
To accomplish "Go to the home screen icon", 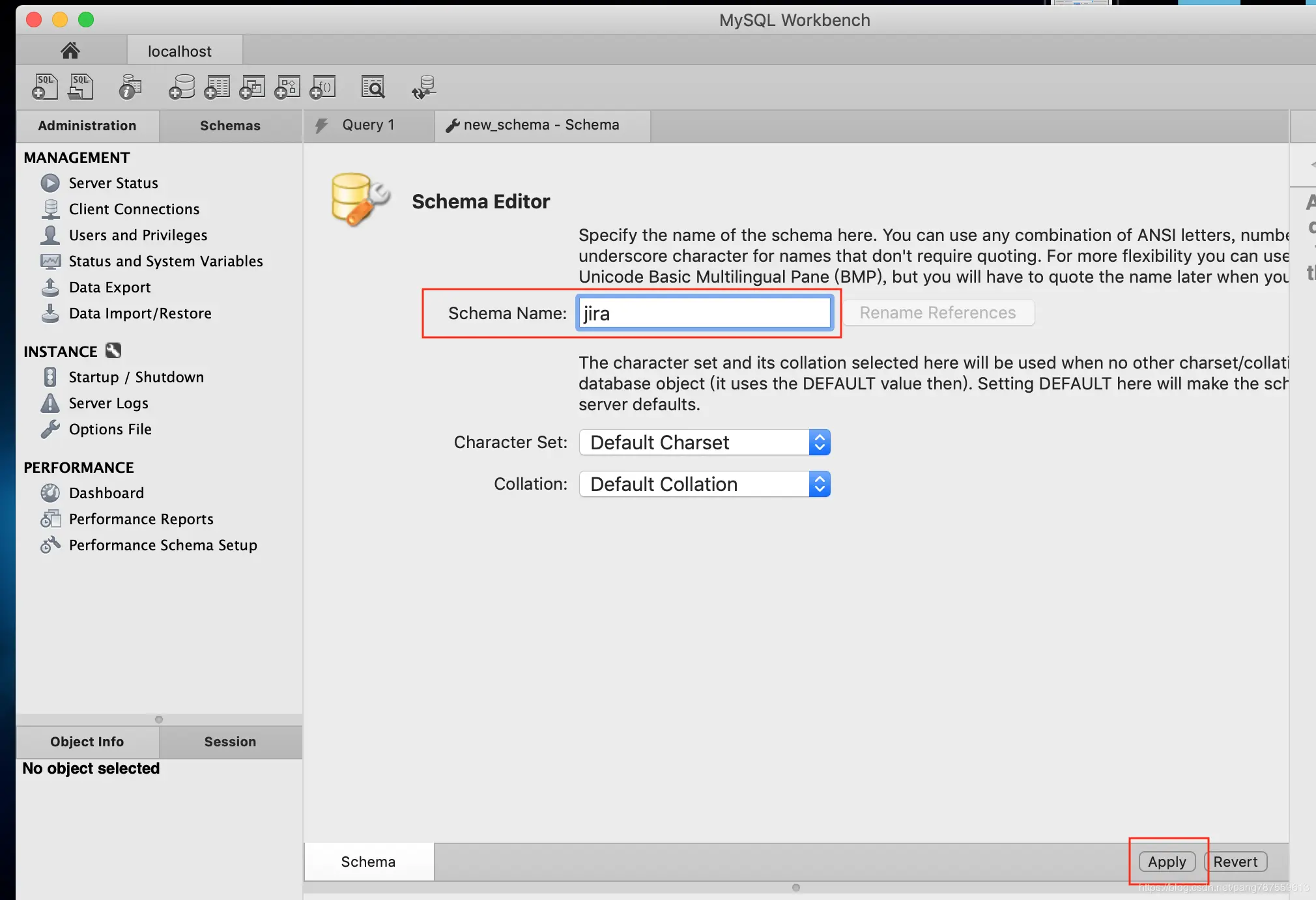I will point(70,51).
